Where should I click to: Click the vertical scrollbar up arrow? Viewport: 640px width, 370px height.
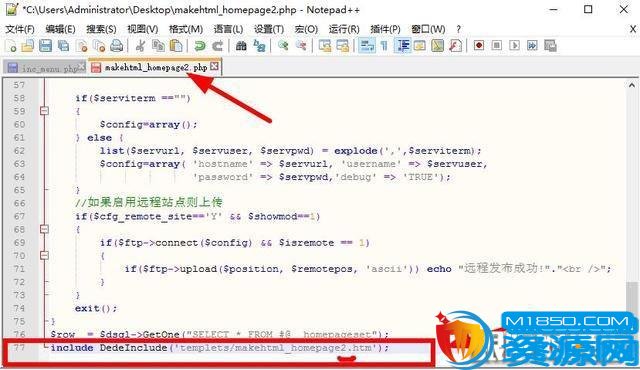pyautogui.click(x=632, y=85)
